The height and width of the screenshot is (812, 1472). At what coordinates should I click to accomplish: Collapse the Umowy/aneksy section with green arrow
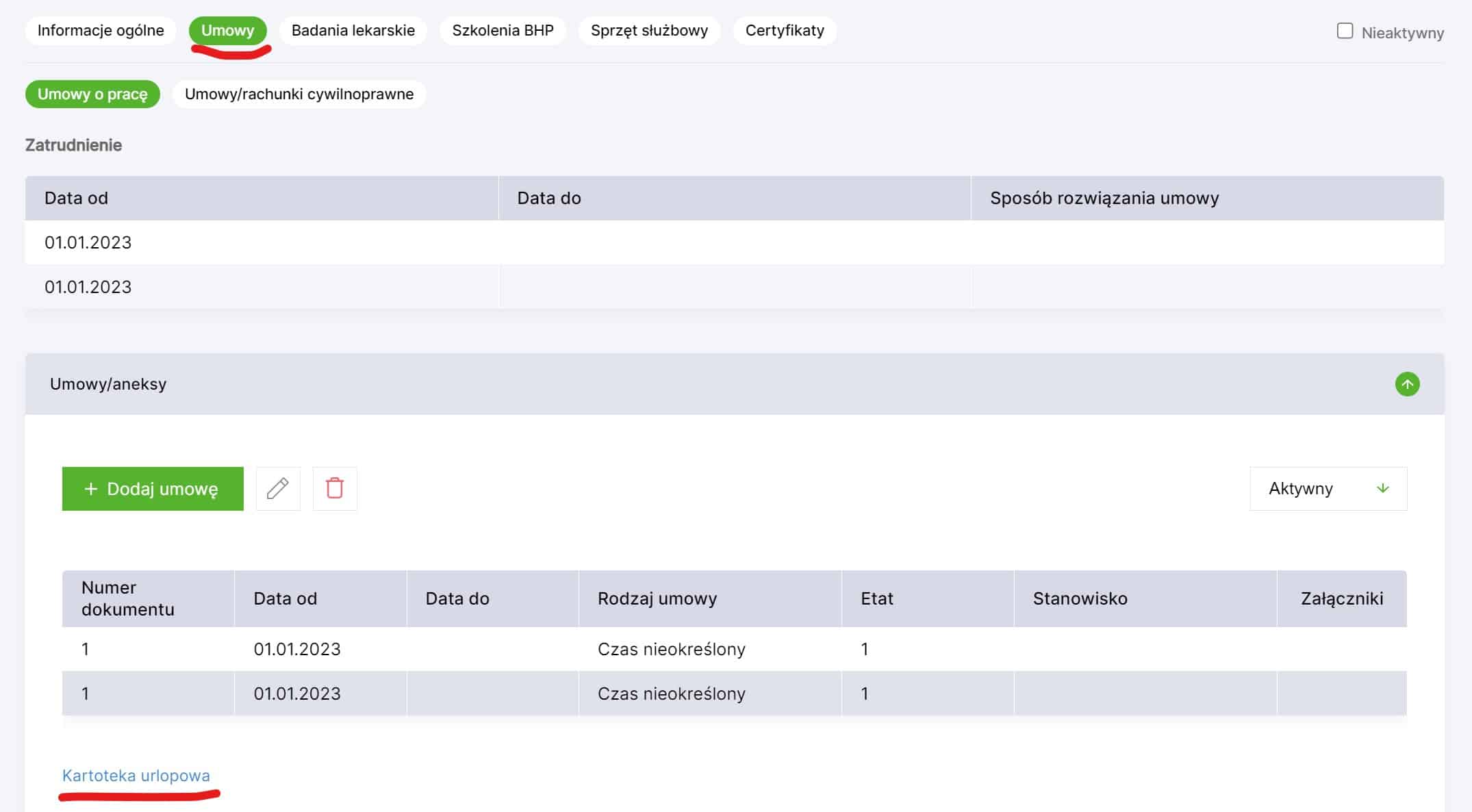click(1407, 384)
